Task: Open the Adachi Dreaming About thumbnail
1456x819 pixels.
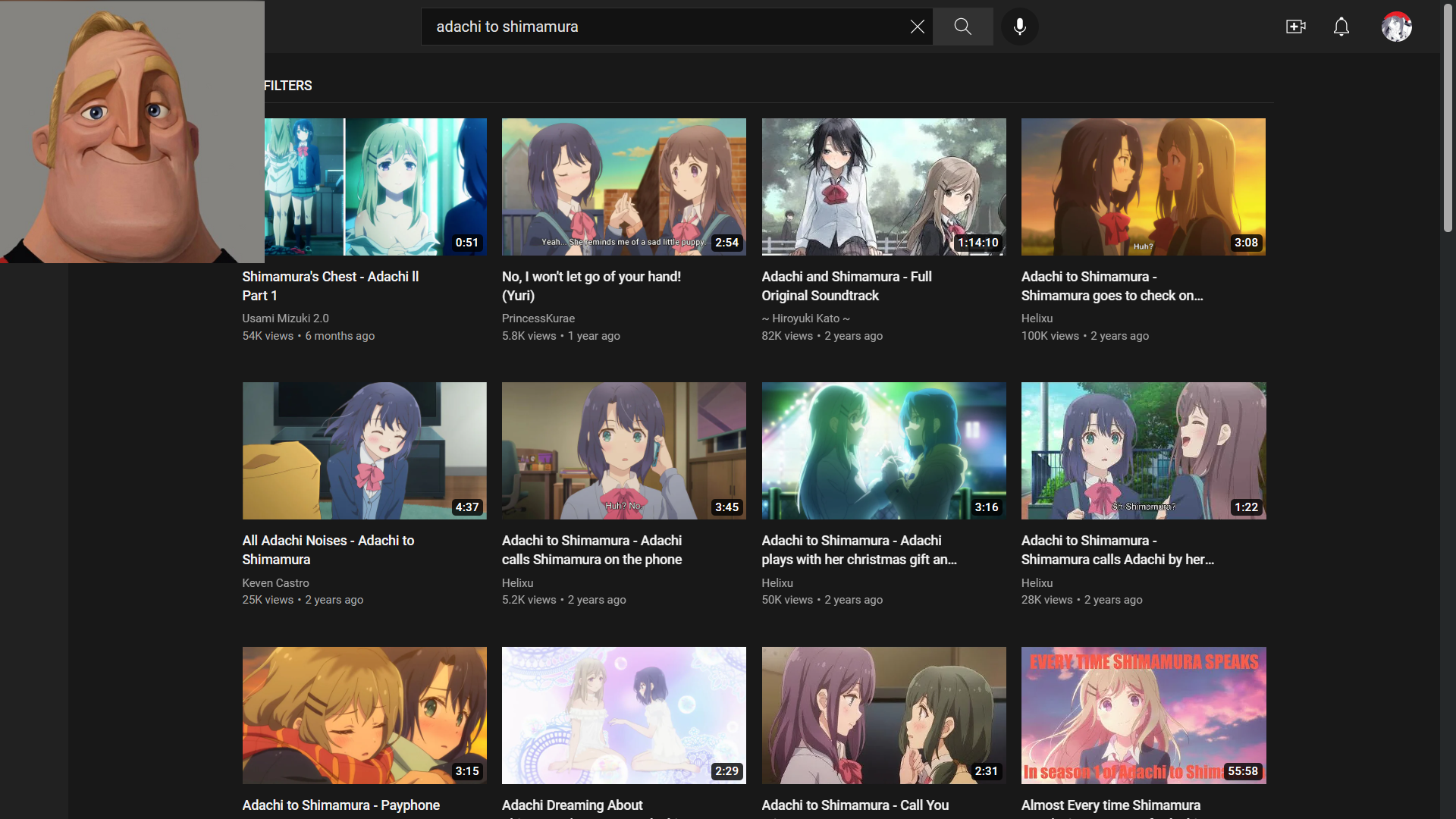Action: [623, 714]
